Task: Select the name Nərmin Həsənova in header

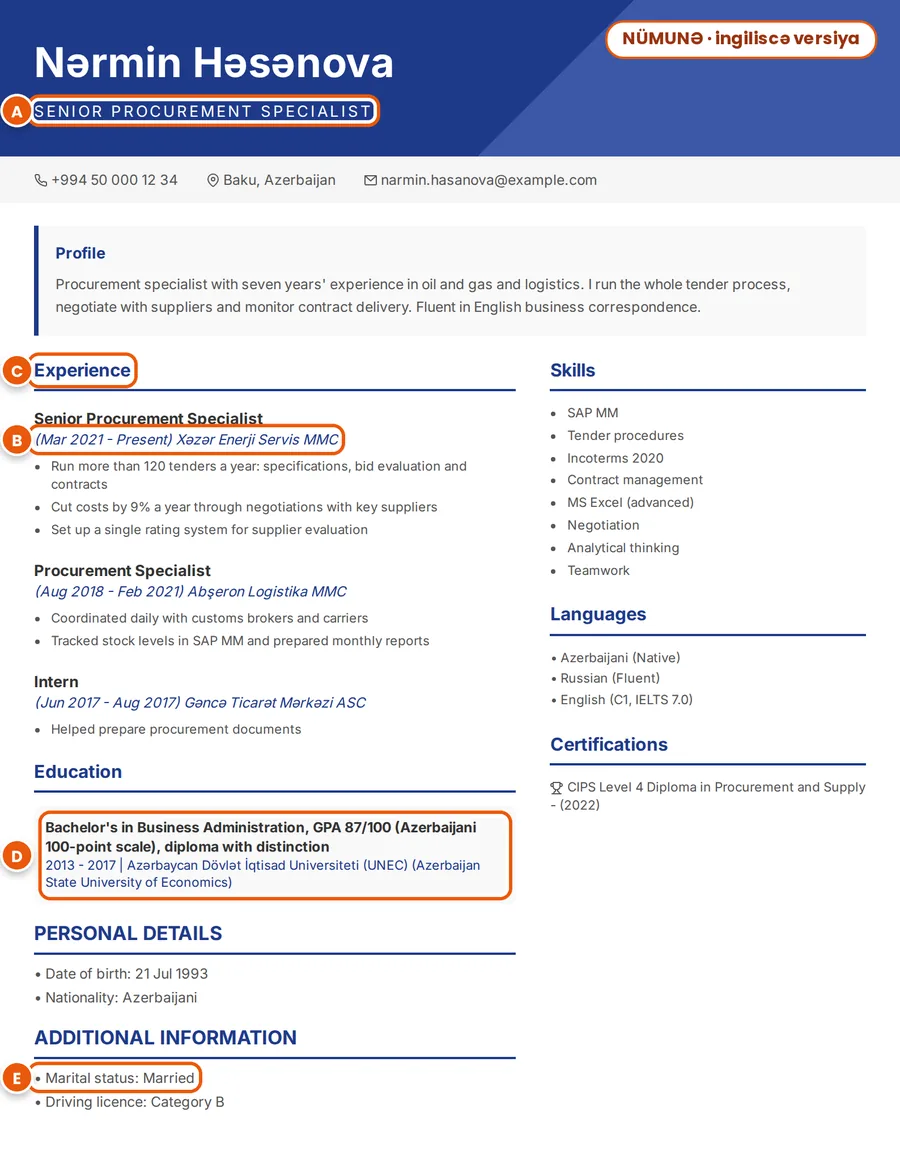Action: (214, 62)
